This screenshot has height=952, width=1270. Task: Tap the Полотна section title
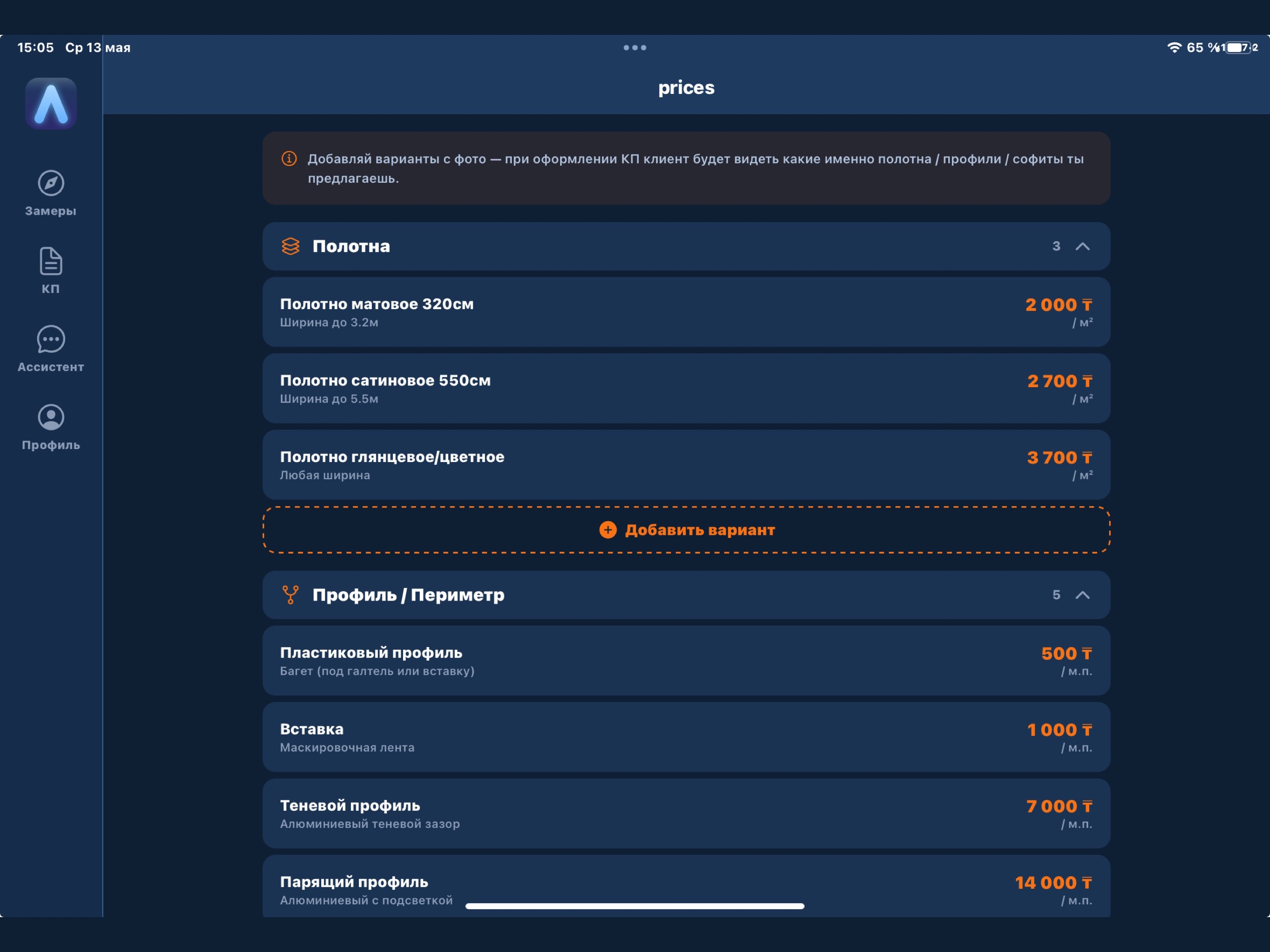click(x=351, y=246)
